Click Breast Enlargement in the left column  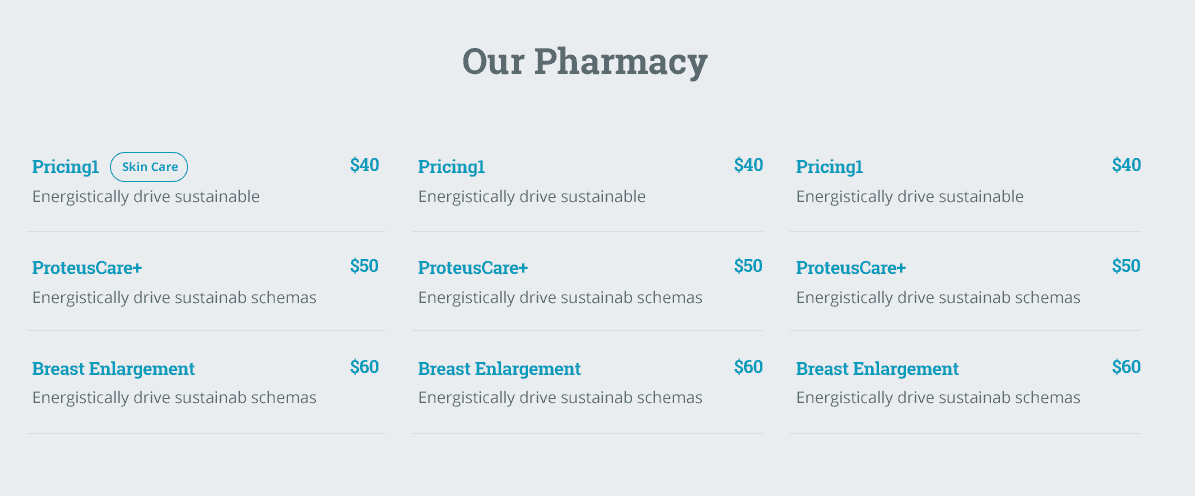113,369
